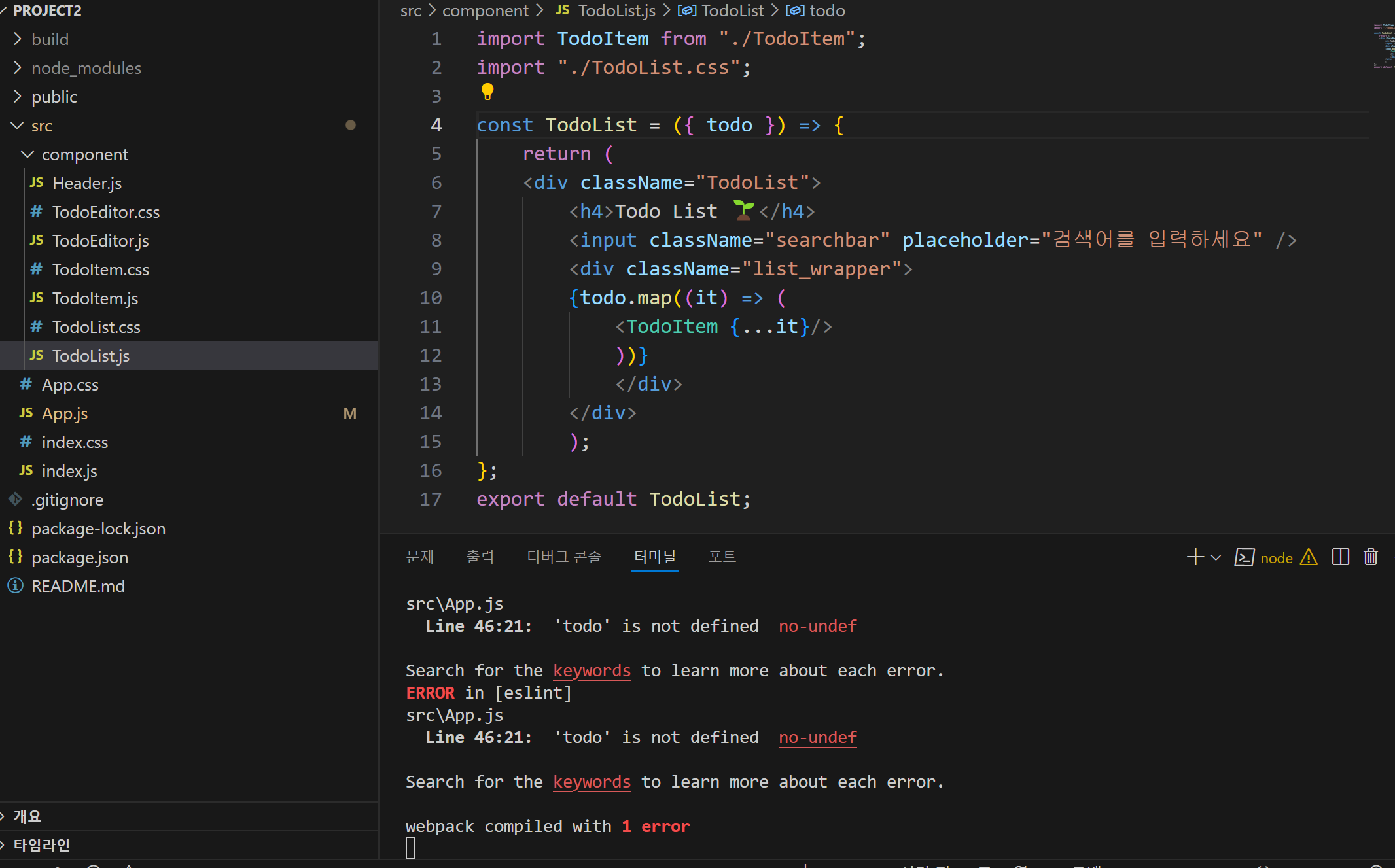Click the split terminal icon

[1340, 557]
